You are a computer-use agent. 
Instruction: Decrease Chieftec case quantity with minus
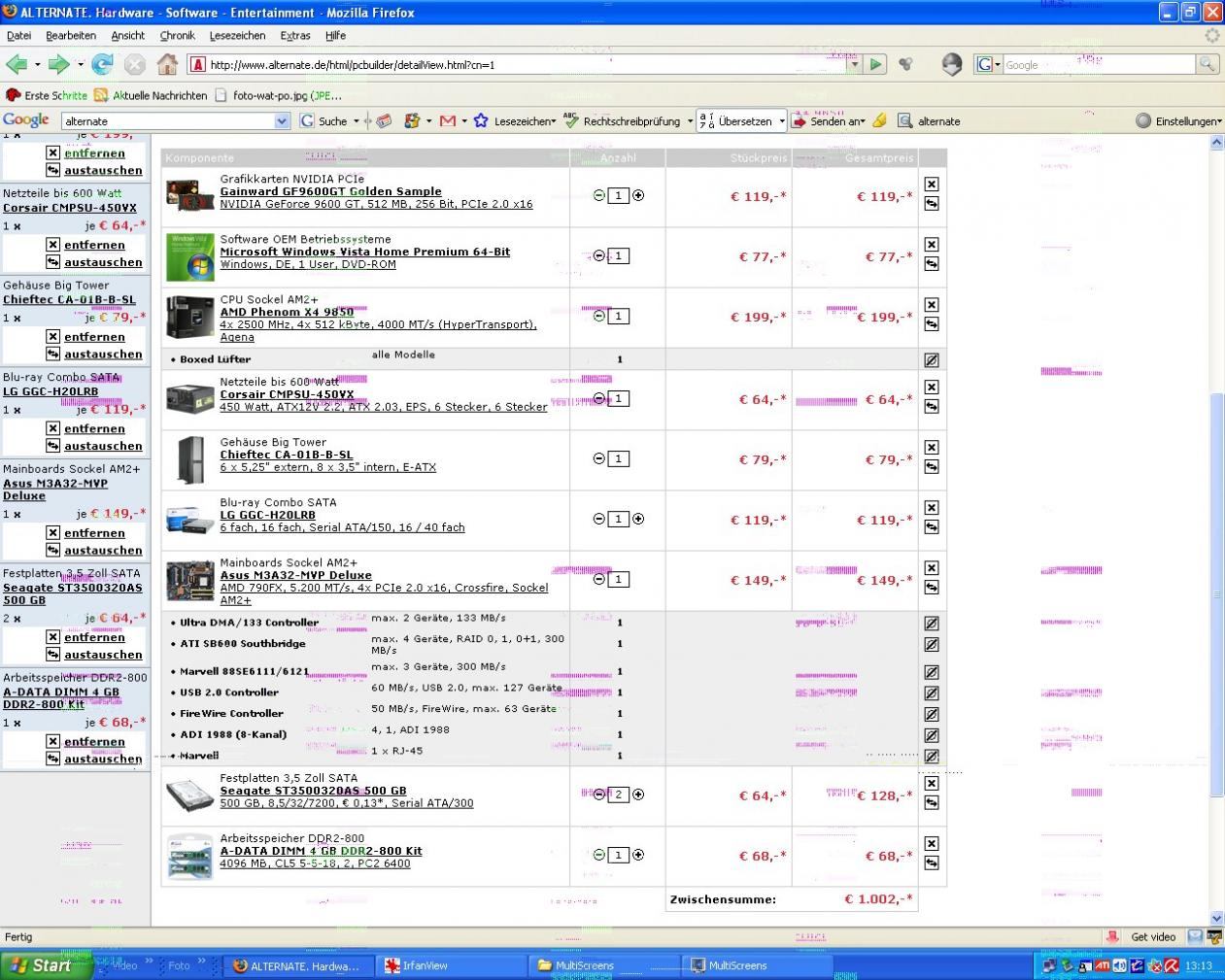point(598,458)
